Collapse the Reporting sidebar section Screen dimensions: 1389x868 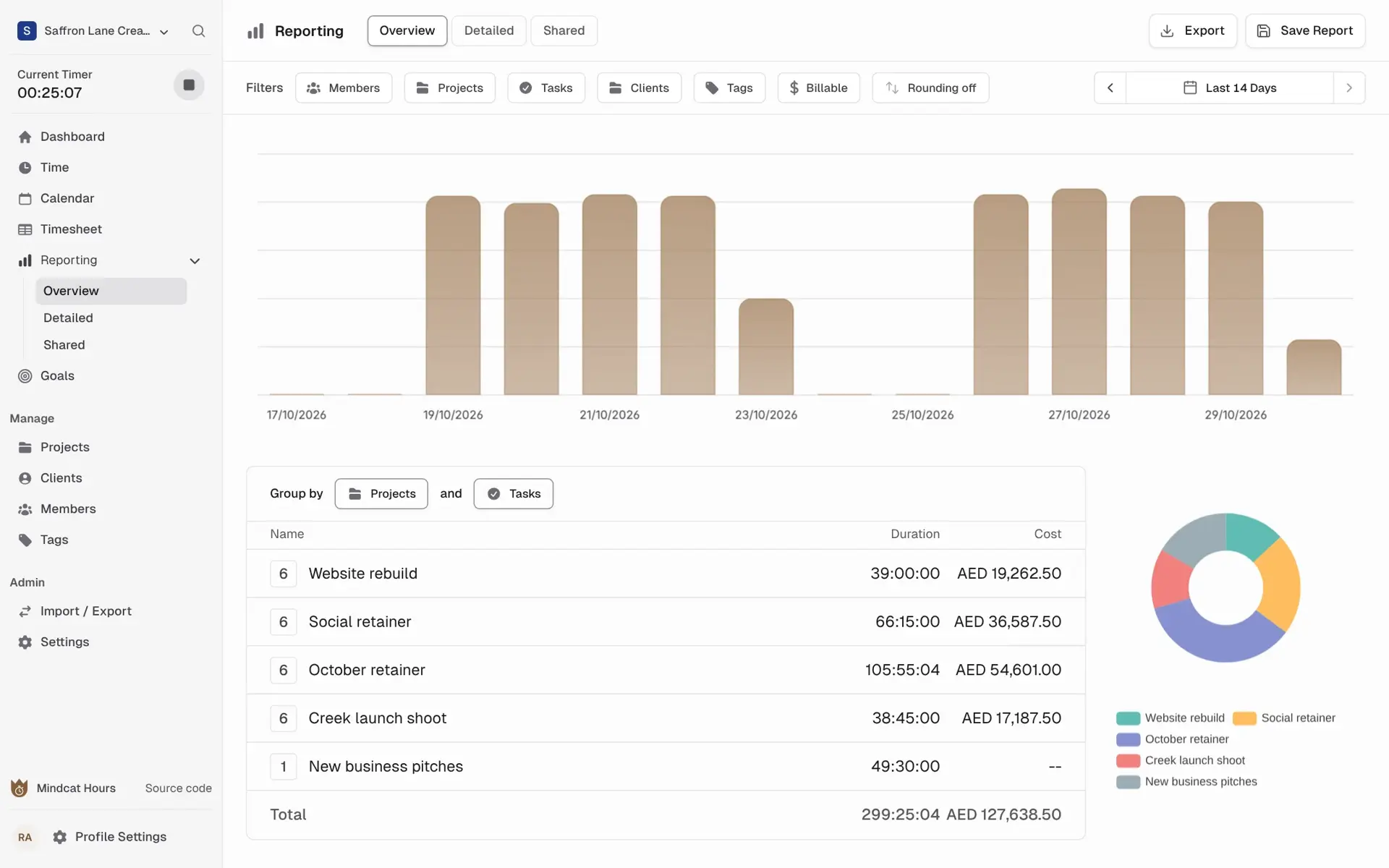click(x=195, y=260)
